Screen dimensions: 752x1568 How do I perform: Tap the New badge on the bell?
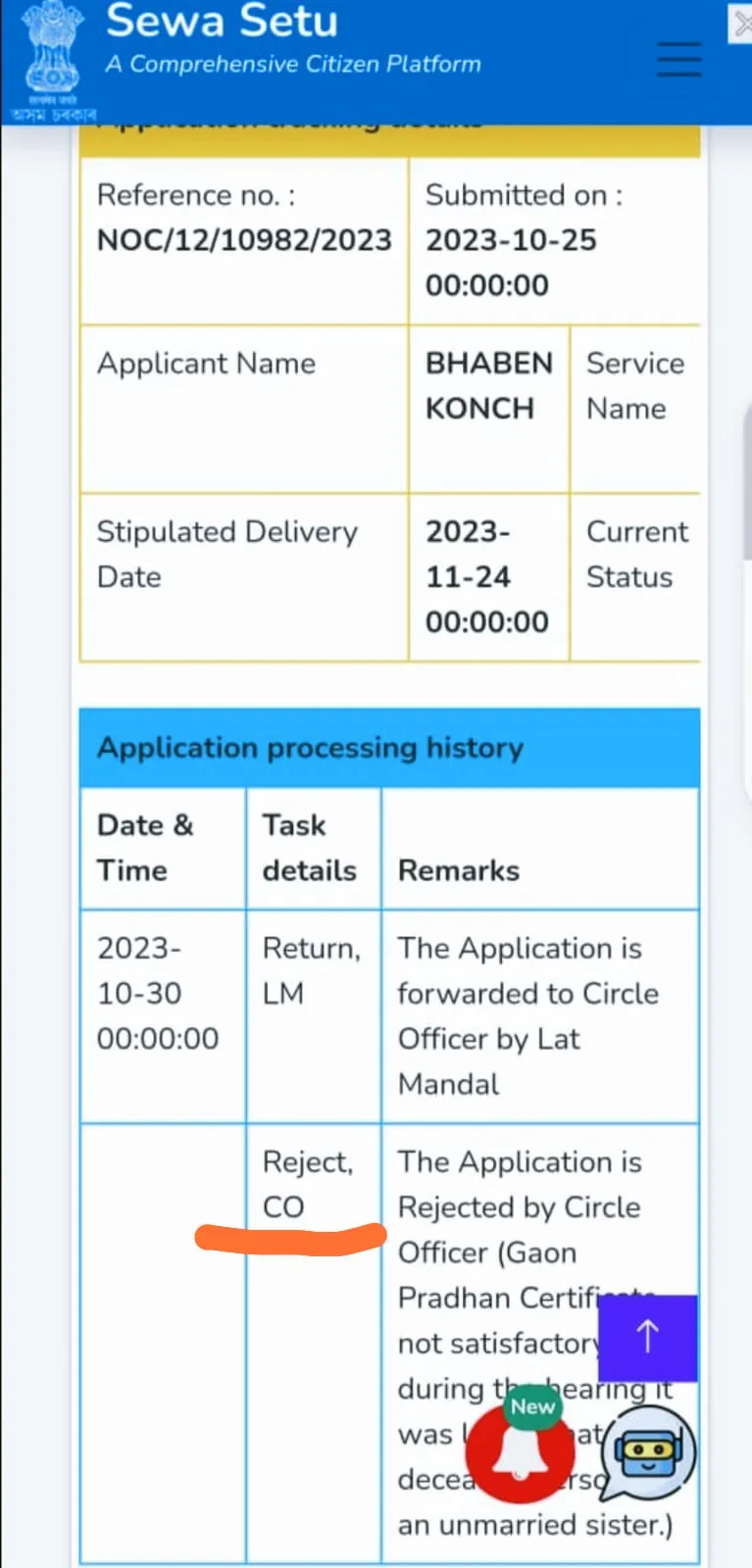tap(531, 1406)
